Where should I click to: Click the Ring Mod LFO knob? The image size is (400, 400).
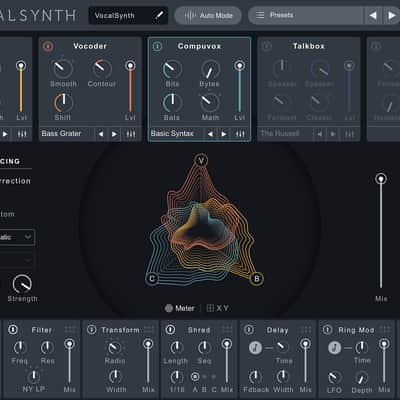tap(334, 377)
